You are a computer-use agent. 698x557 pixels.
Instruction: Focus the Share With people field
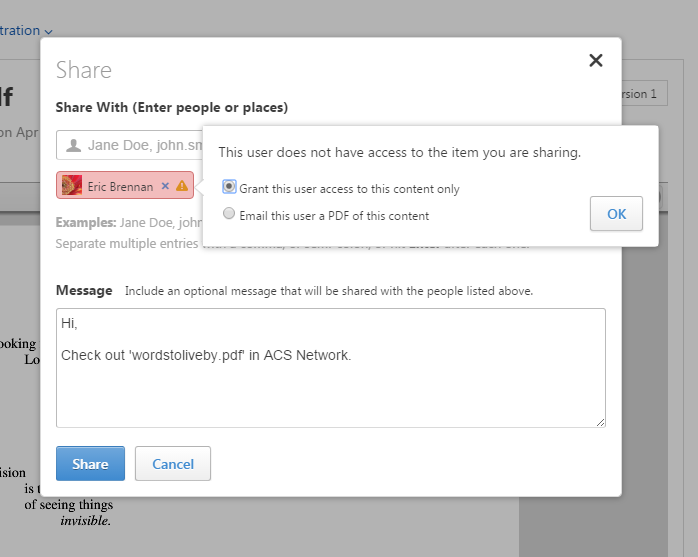140,146
